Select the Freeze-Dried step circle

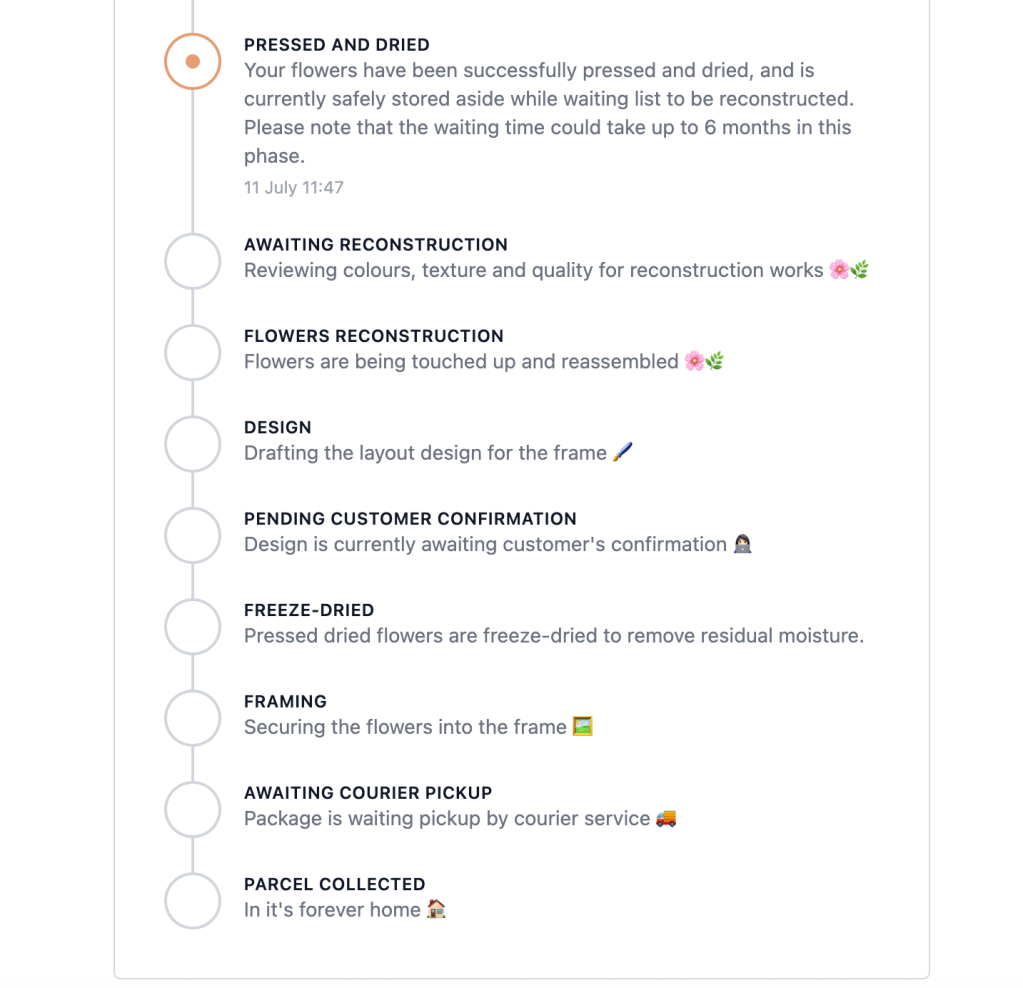pos(192,627)
